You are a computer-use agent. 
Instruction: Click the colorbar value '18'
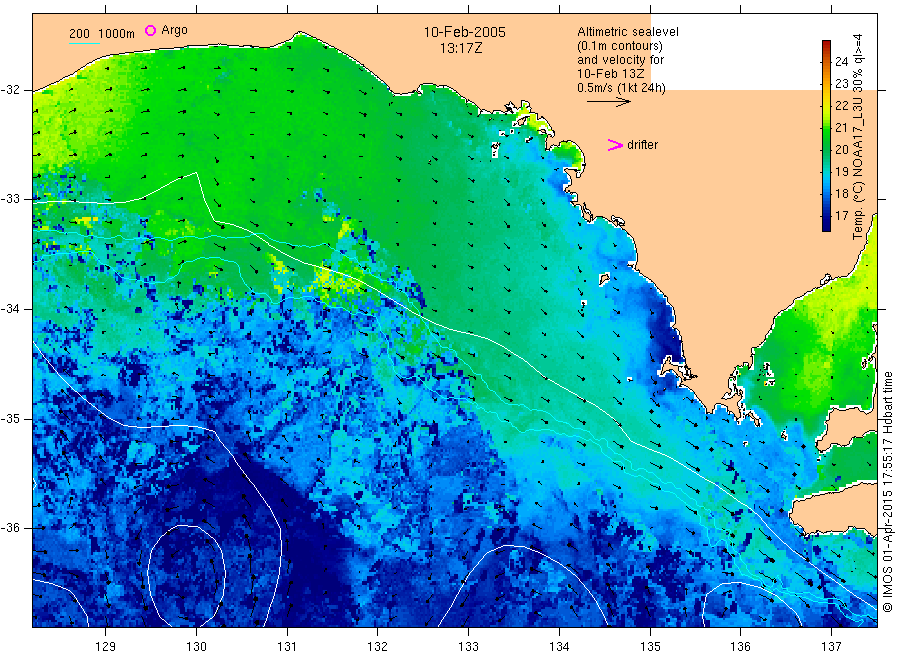[x=841, y=193]
